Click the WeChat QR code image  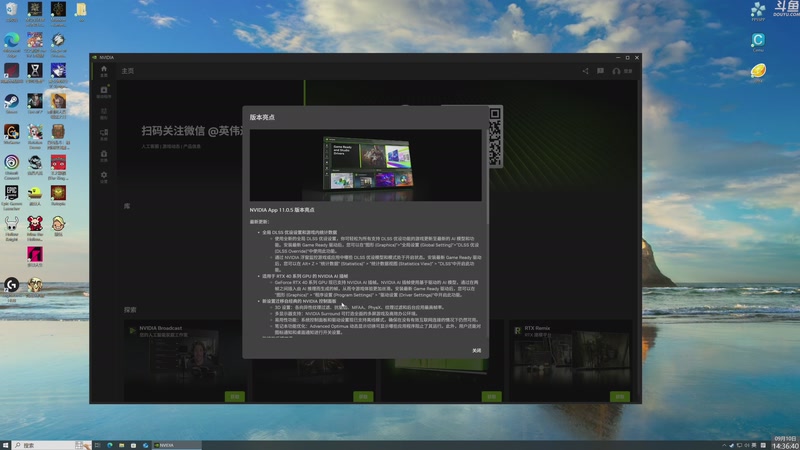(495, 136)
